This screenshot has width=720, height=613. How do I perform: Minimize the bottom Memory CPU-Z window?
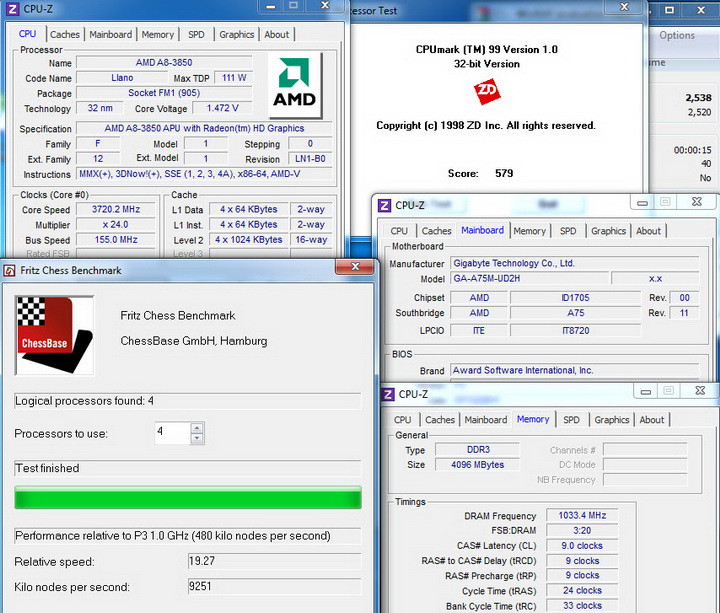pyautogui.click(x=646, y=391)
